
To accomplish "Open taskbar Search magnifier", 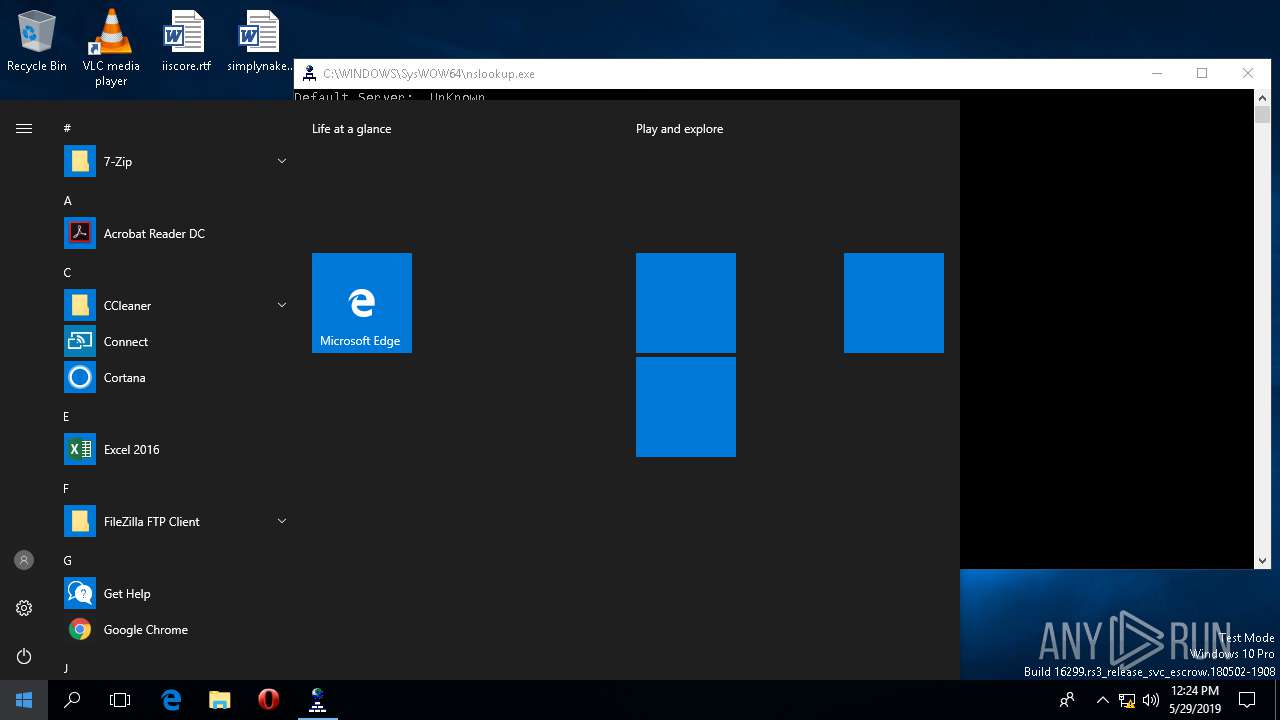I will [72, 700].
